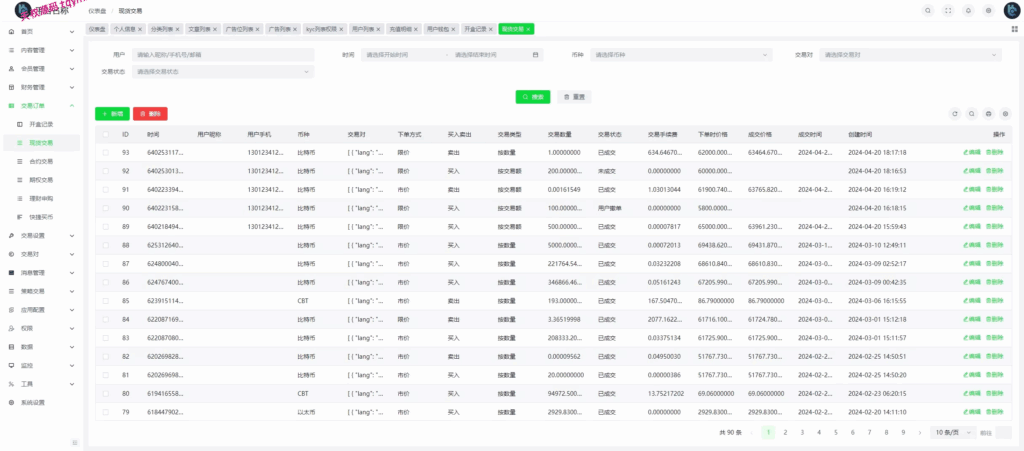Check the row with ID 91
The height and width of the screenshot is (451, 1024).
click(x=106, y=189)
